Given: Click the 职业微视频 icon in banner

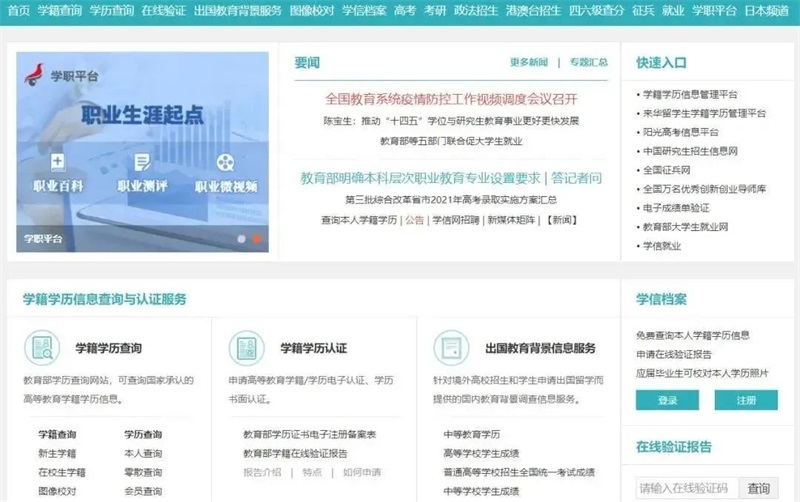Looking at the screenshot, I should tap(225, 162).
